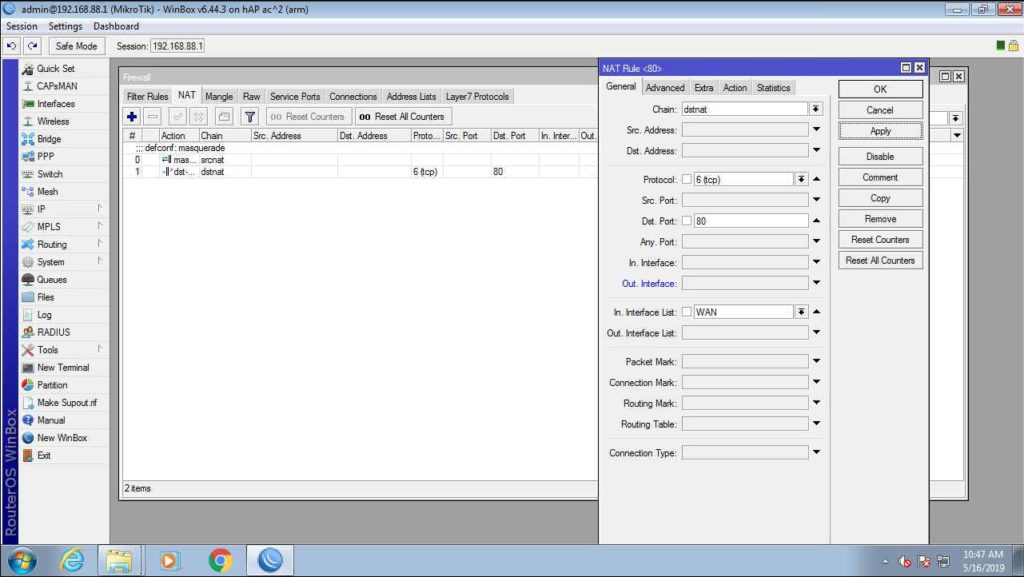Toggle In. Interface List invert checkbox

[x=686, y=313]
